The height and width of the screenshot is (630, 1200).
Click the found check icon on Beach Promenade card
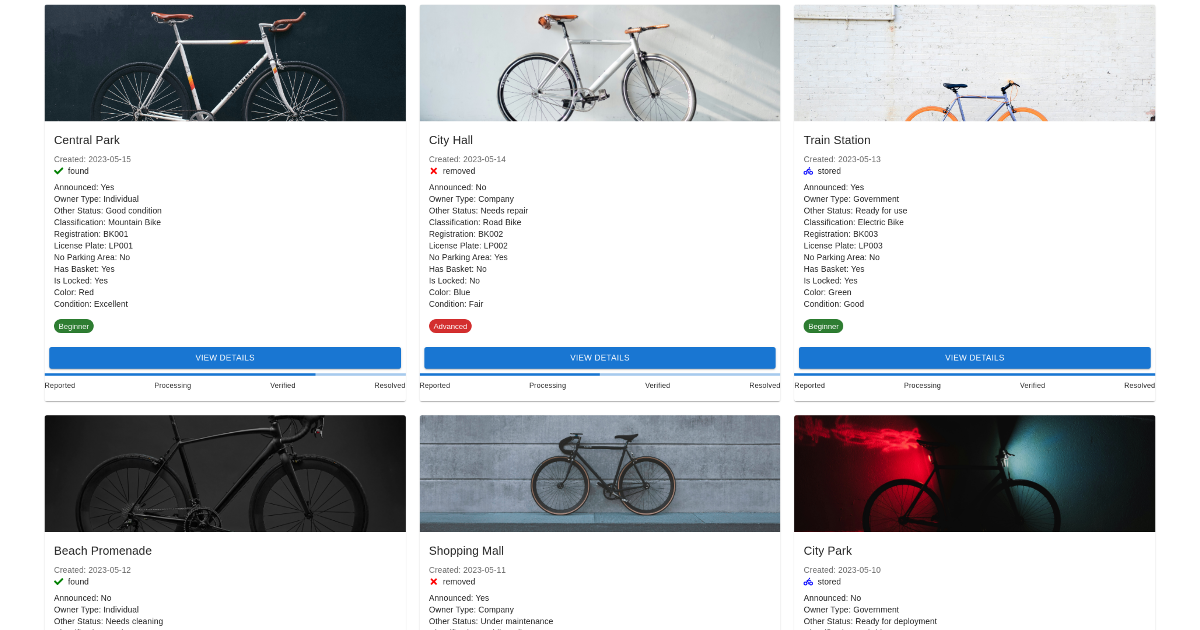coord(58,581)
